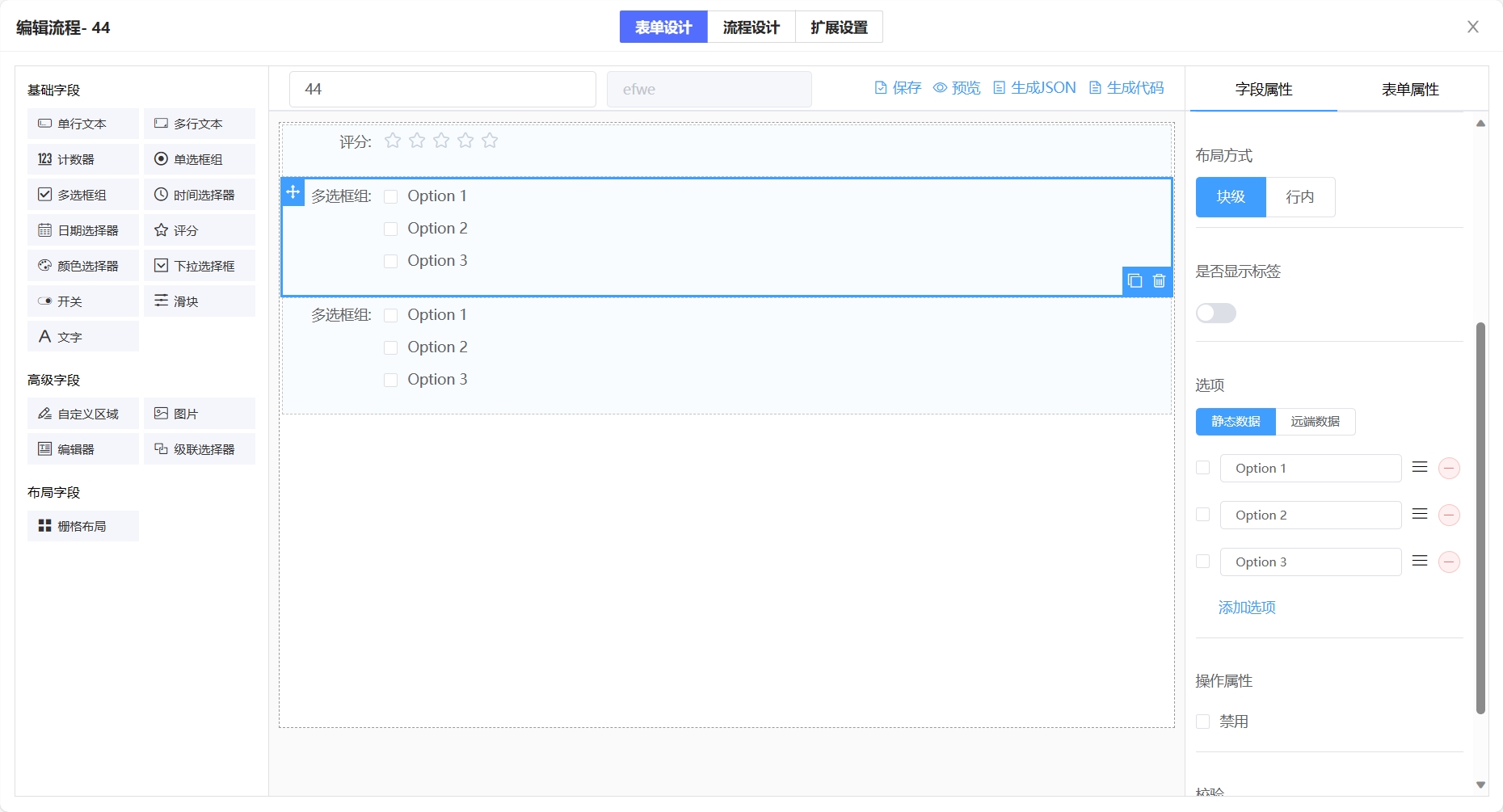
Task: Check the disable checkbox (禁用)
Action: (x=1203, y=722)
